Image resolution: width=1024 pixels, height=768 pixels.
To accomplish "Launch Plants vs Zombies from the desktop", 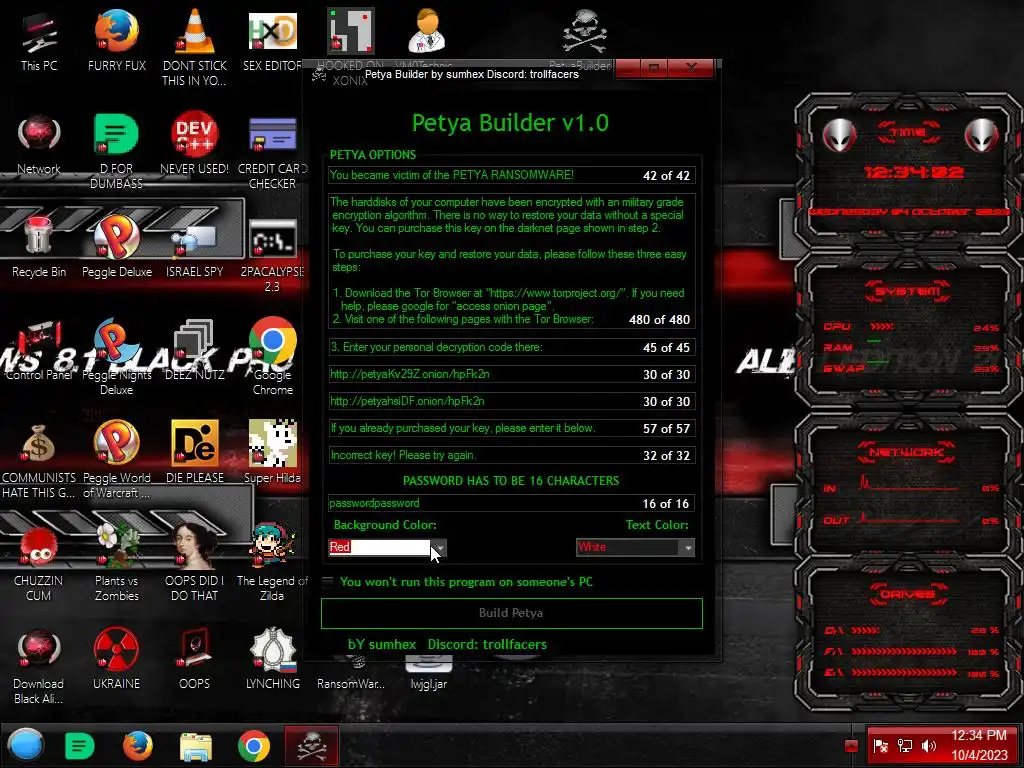I will coord(116,563).
